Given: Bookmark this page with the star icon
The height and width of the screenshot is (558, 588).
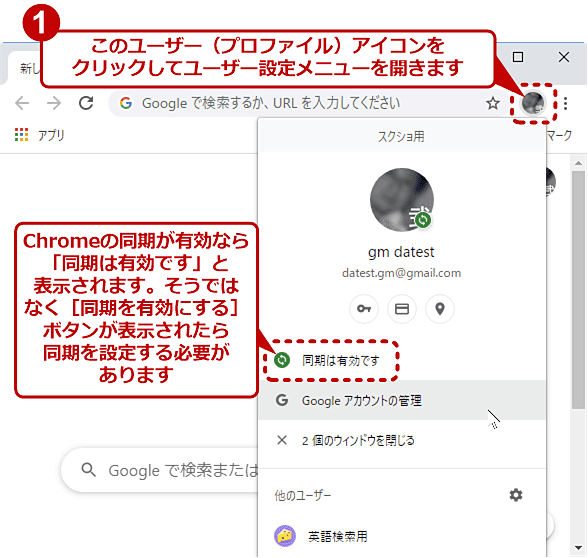Looking at the screenshot, I should click(493, 103).
